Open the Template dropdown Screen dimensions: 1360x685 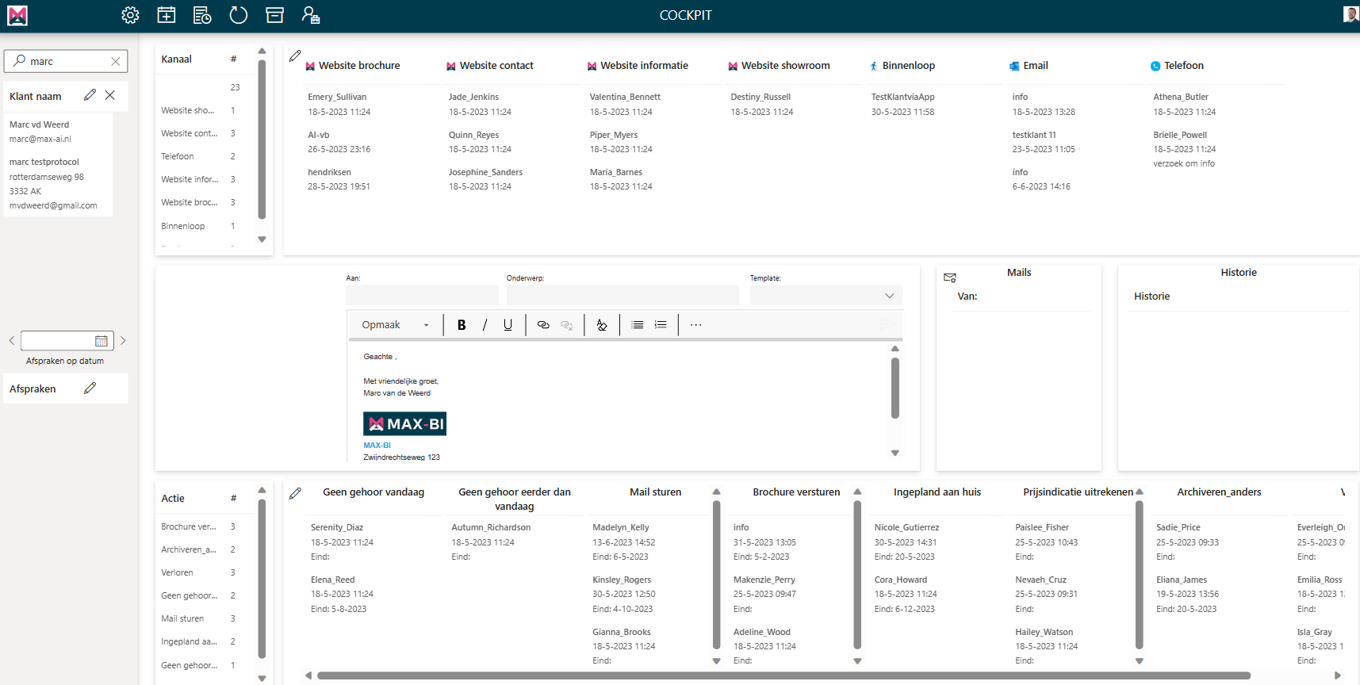(826, 296)
